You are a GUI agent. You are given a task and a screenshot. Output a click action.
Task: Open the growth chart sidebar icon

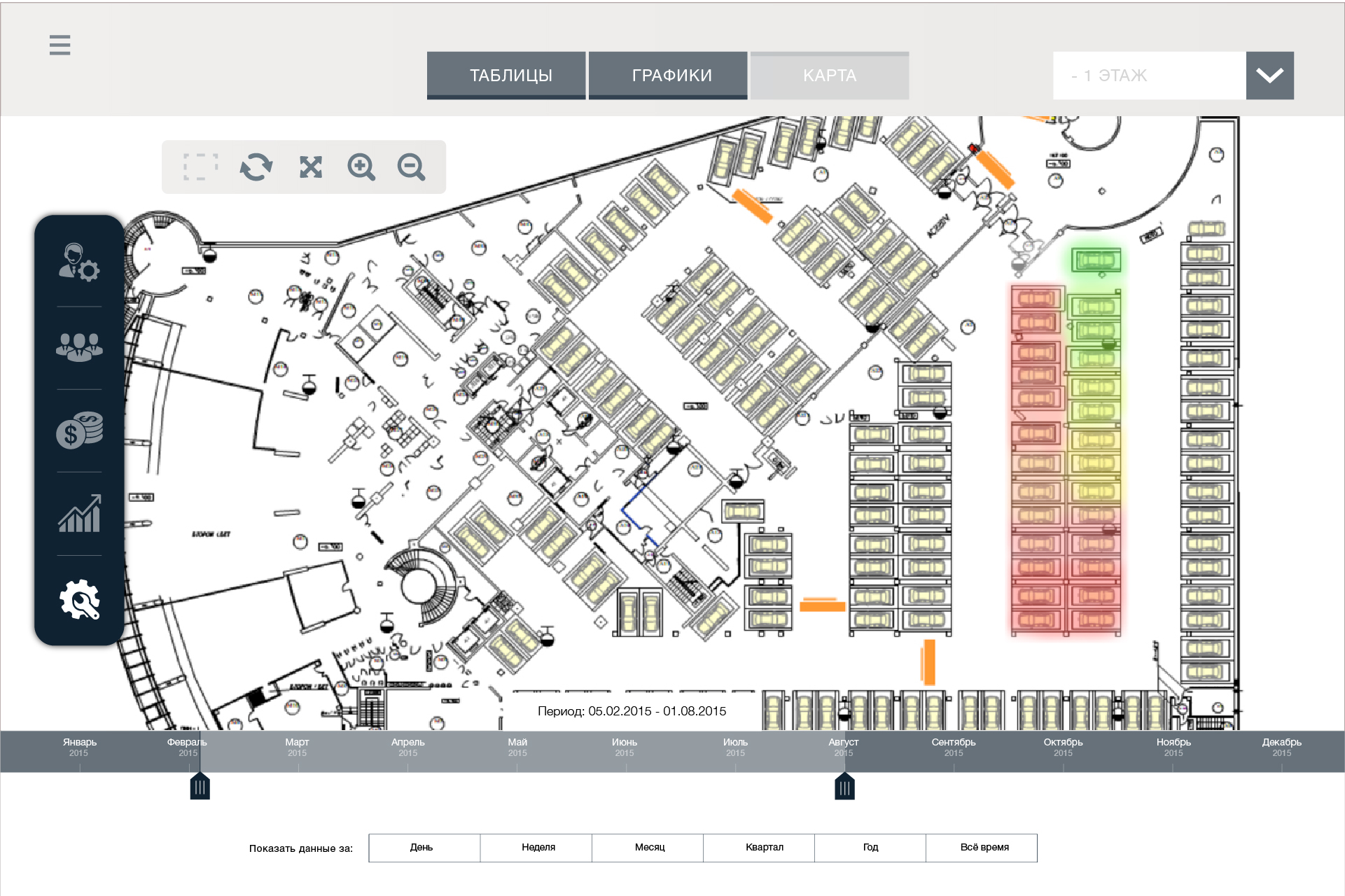pos(79,513)
